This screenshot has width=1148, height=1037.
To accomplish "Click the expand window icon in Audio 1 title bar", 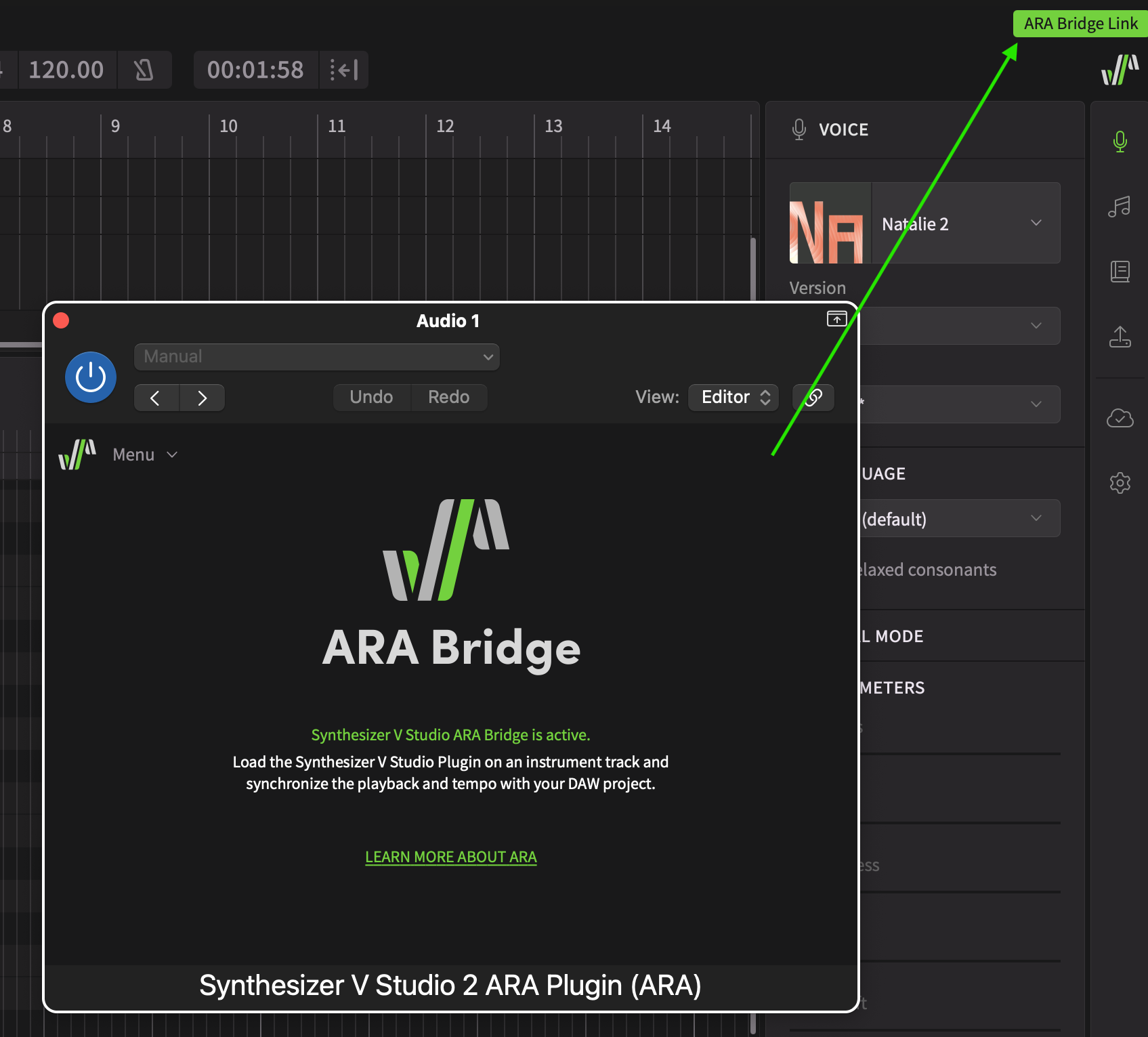I will click(x=837, y=318).
